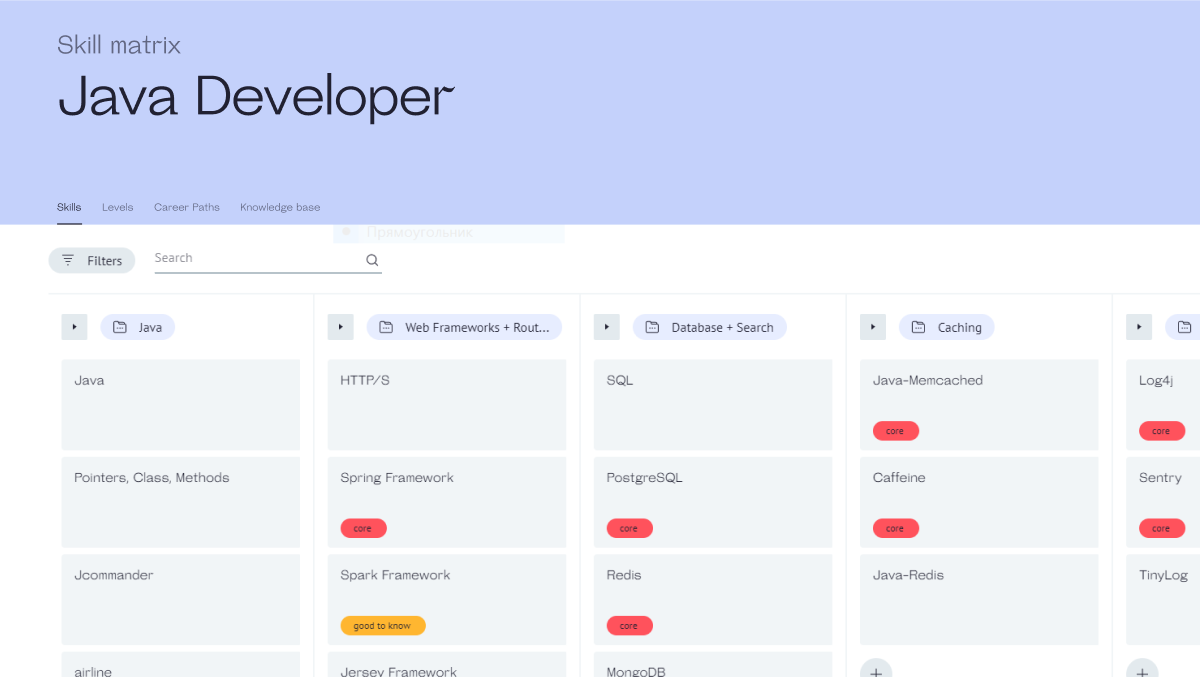1200x678 pixels.
Task: Open the PostgreSQL skill card
Action: [713, 502]
